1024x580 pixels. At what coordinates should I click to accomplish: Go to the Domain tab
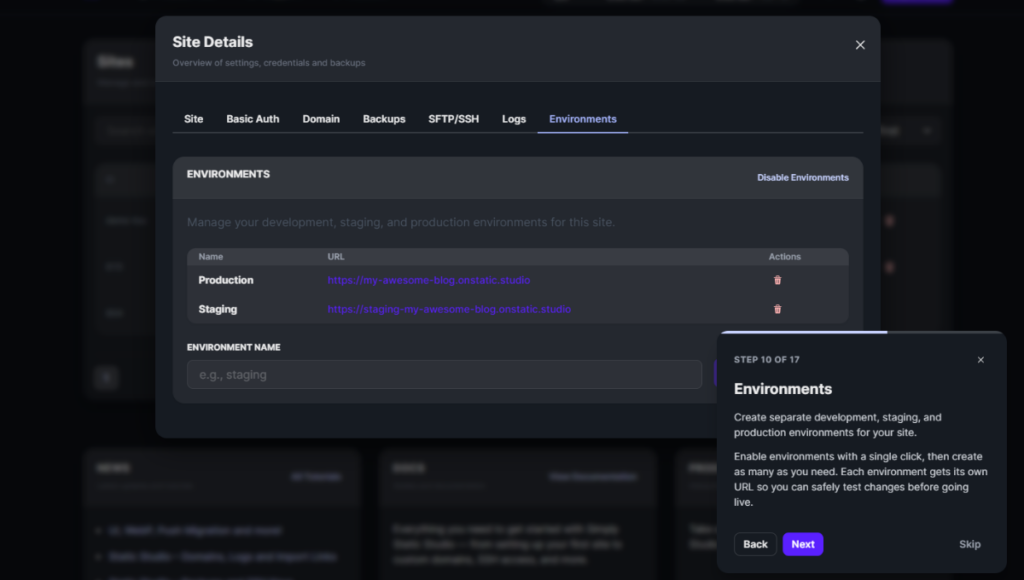coord(321,119)
